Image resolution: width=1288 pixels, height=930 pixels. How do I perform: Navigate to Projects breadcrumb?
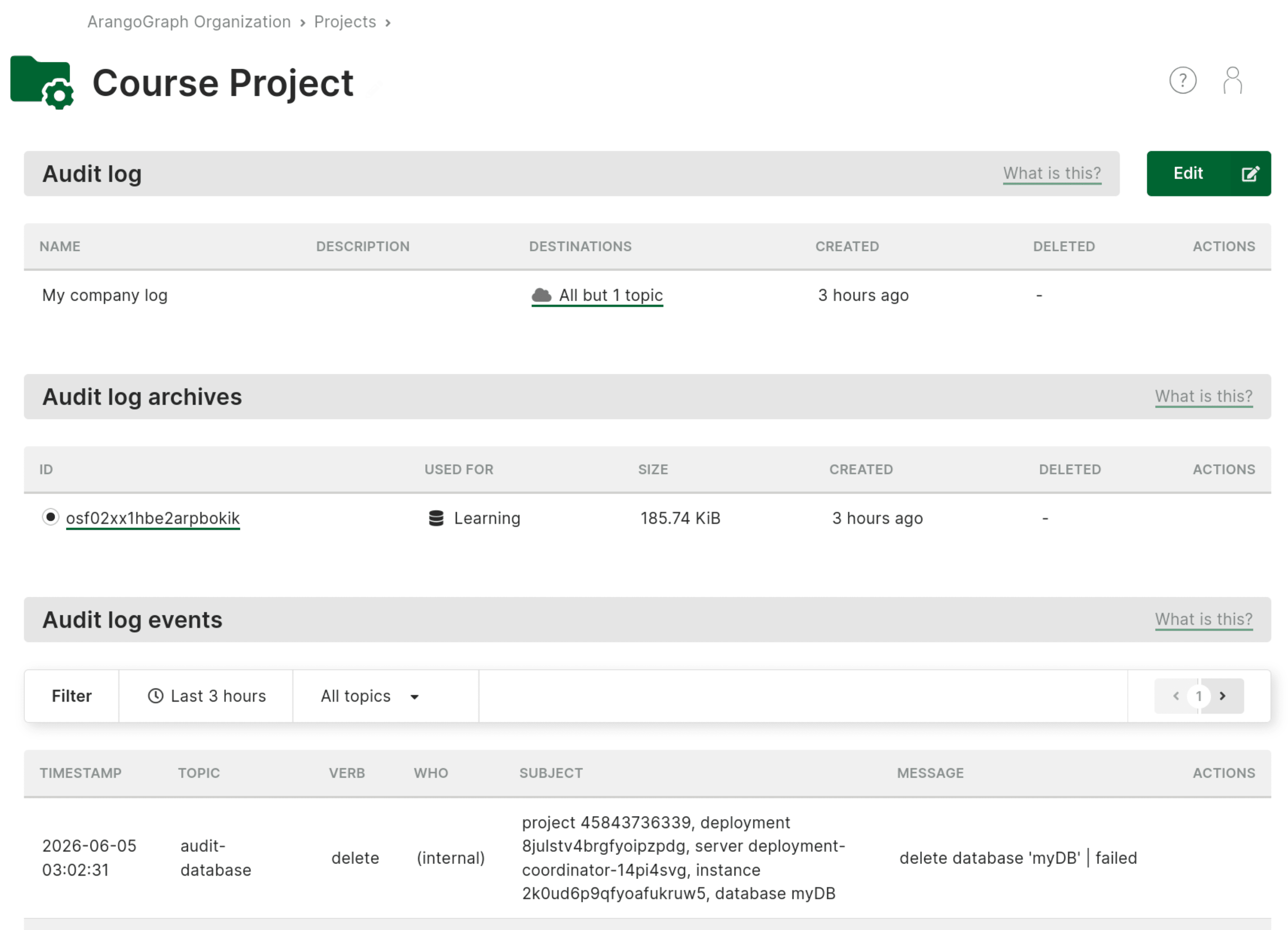pos(345,22)
